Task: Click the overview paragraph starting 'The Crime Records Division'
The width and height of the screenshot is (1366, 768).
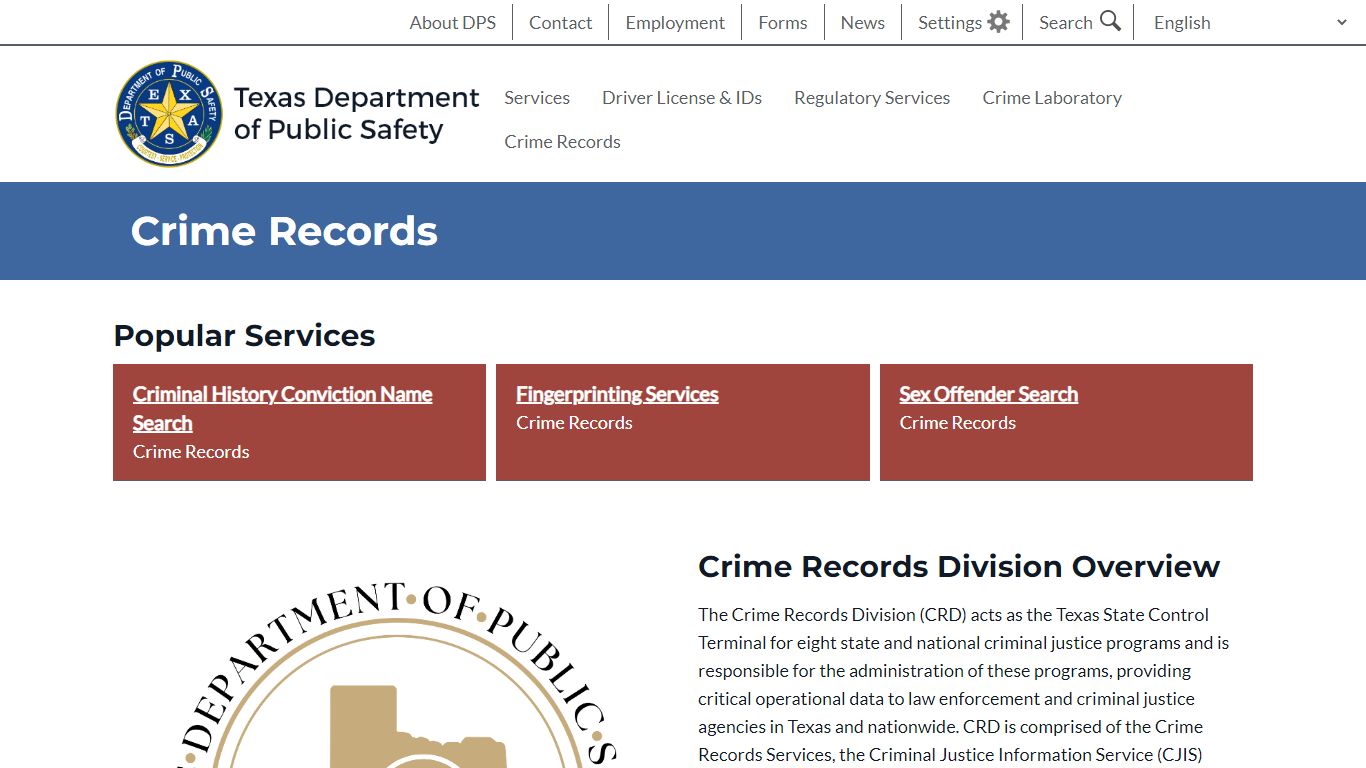Action: click(x=965, y=685)
